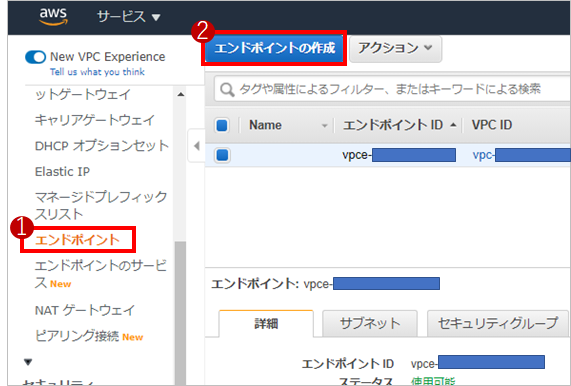
Task: Open Elastic IP in the sidebar
Action: point(62,172)
